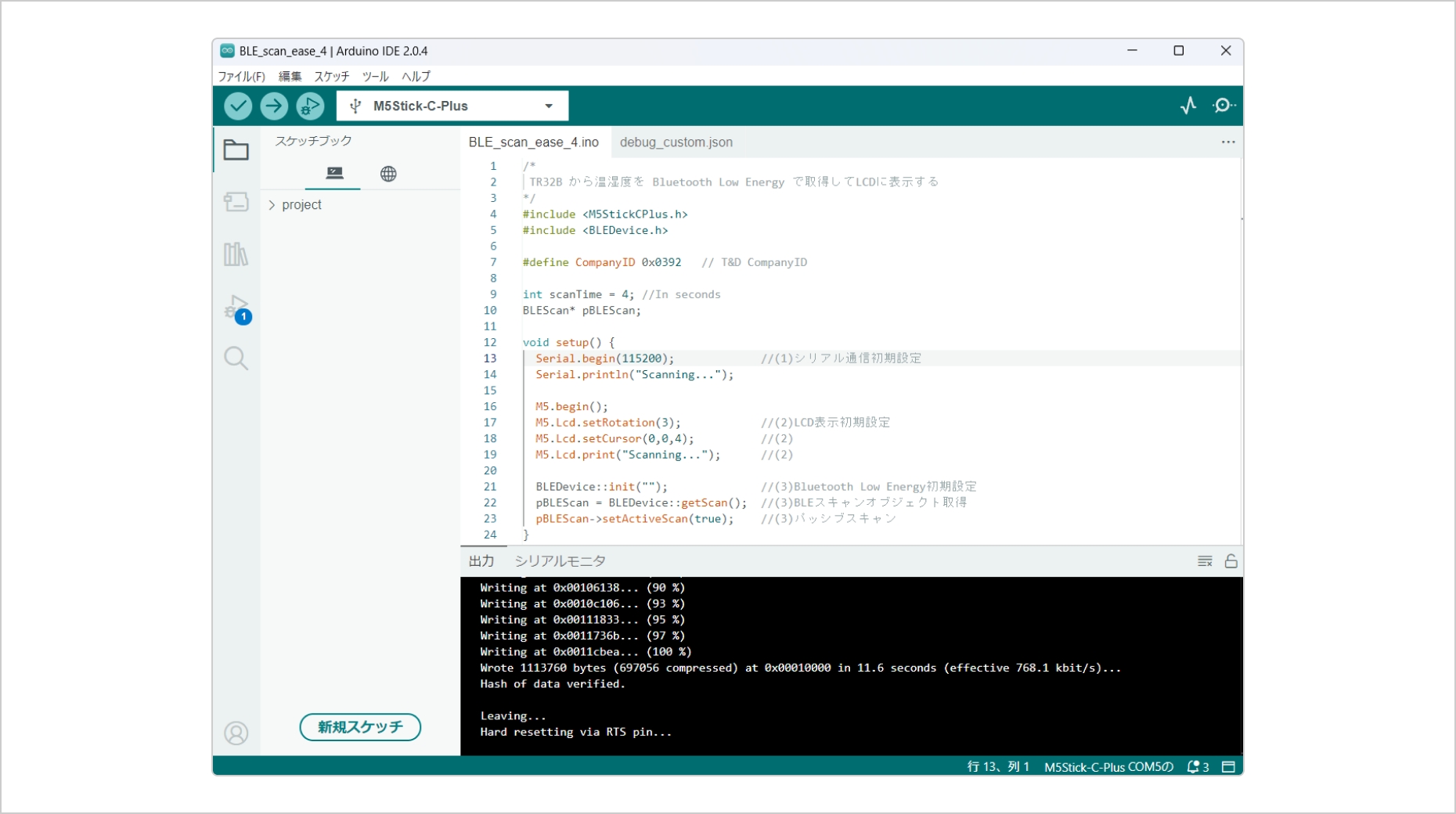This screenshot has height=814, width=1456.
Task: Click line number 13 in the gutter
Action: [x=490, y=358]
